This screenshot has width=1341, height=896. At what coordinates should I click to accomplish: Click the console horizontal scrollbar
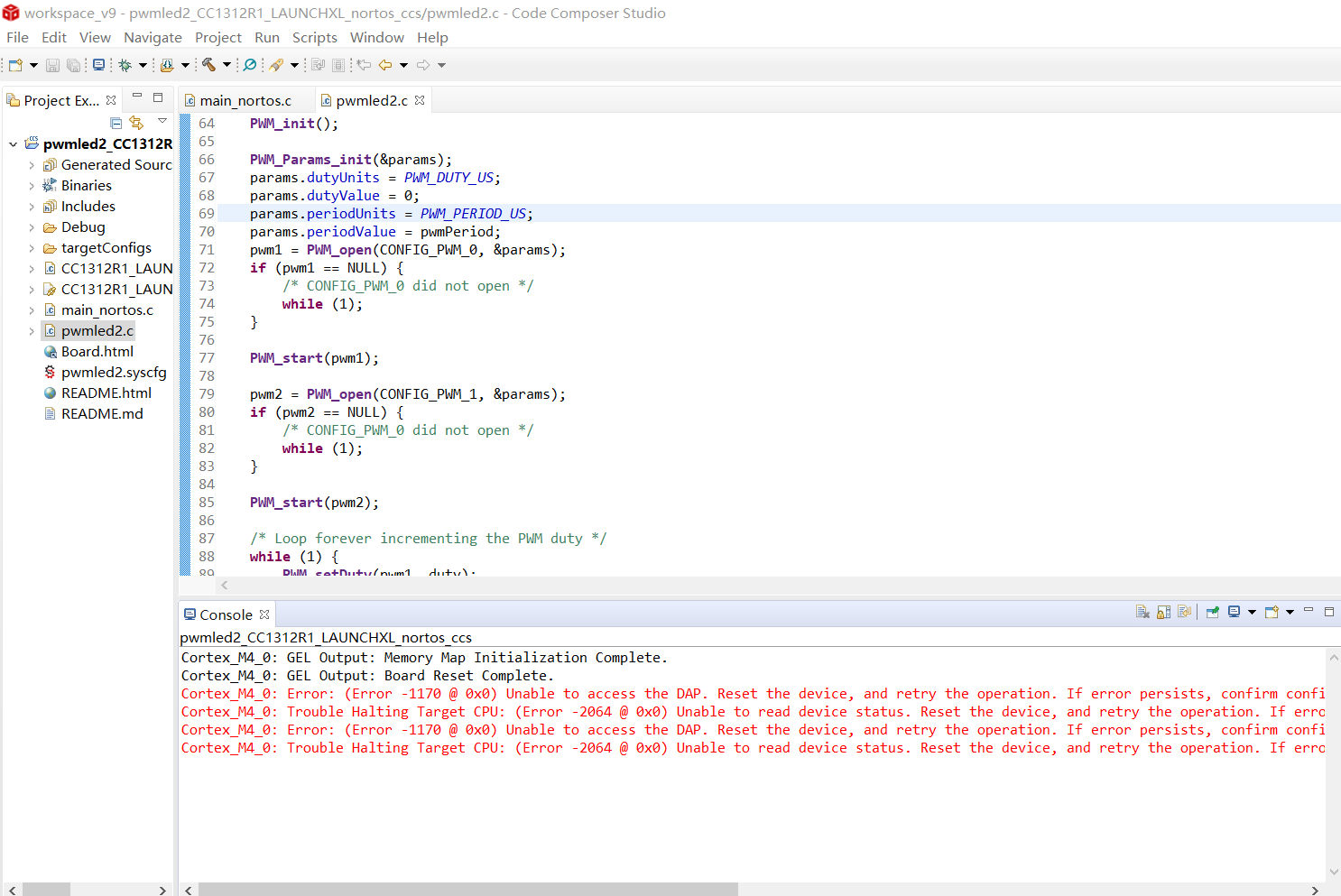467,890
